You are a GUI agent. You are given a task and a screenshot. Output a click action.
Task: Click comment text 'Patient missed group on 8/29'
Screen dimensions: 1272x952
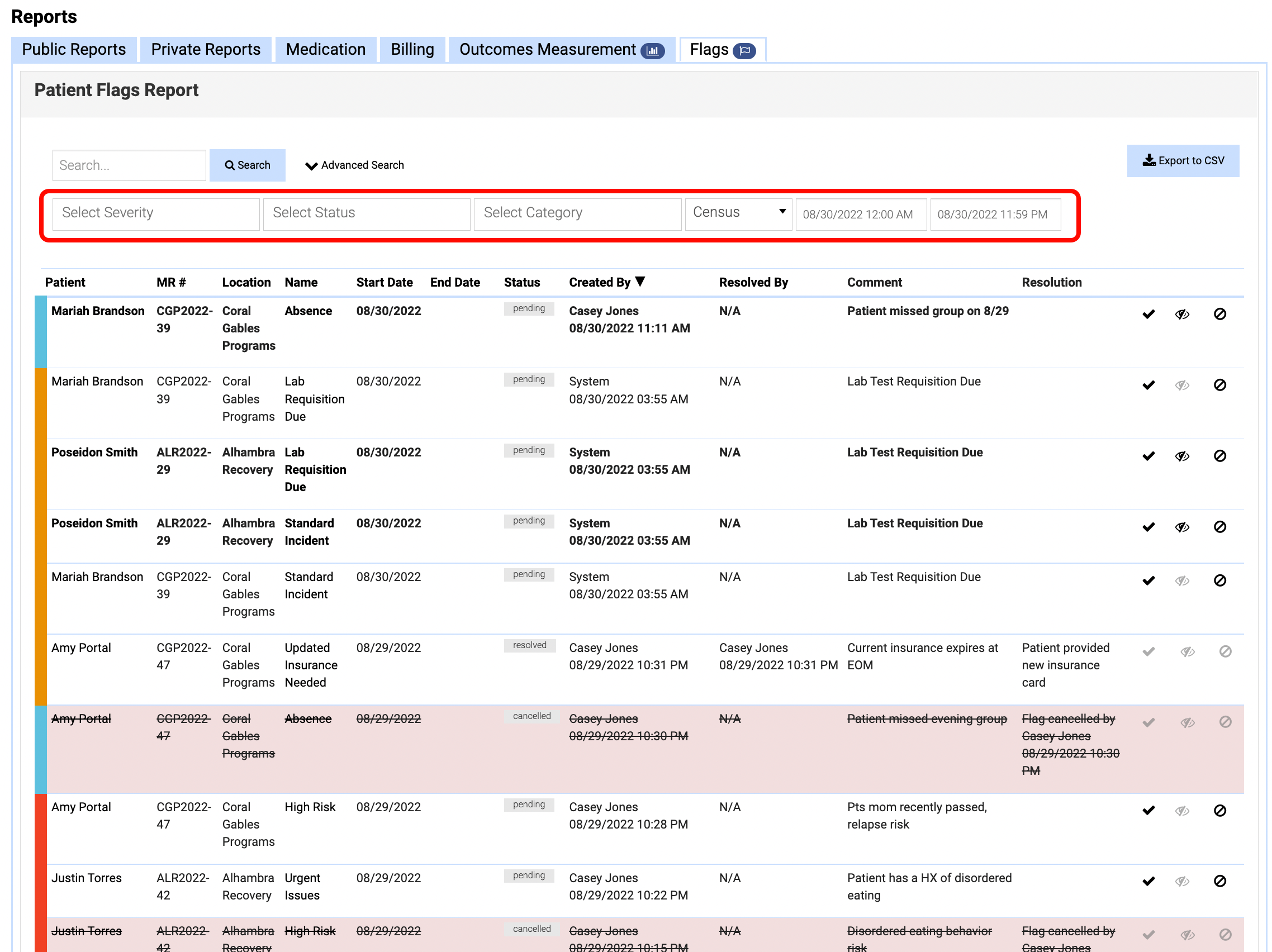tap(928, 311)
